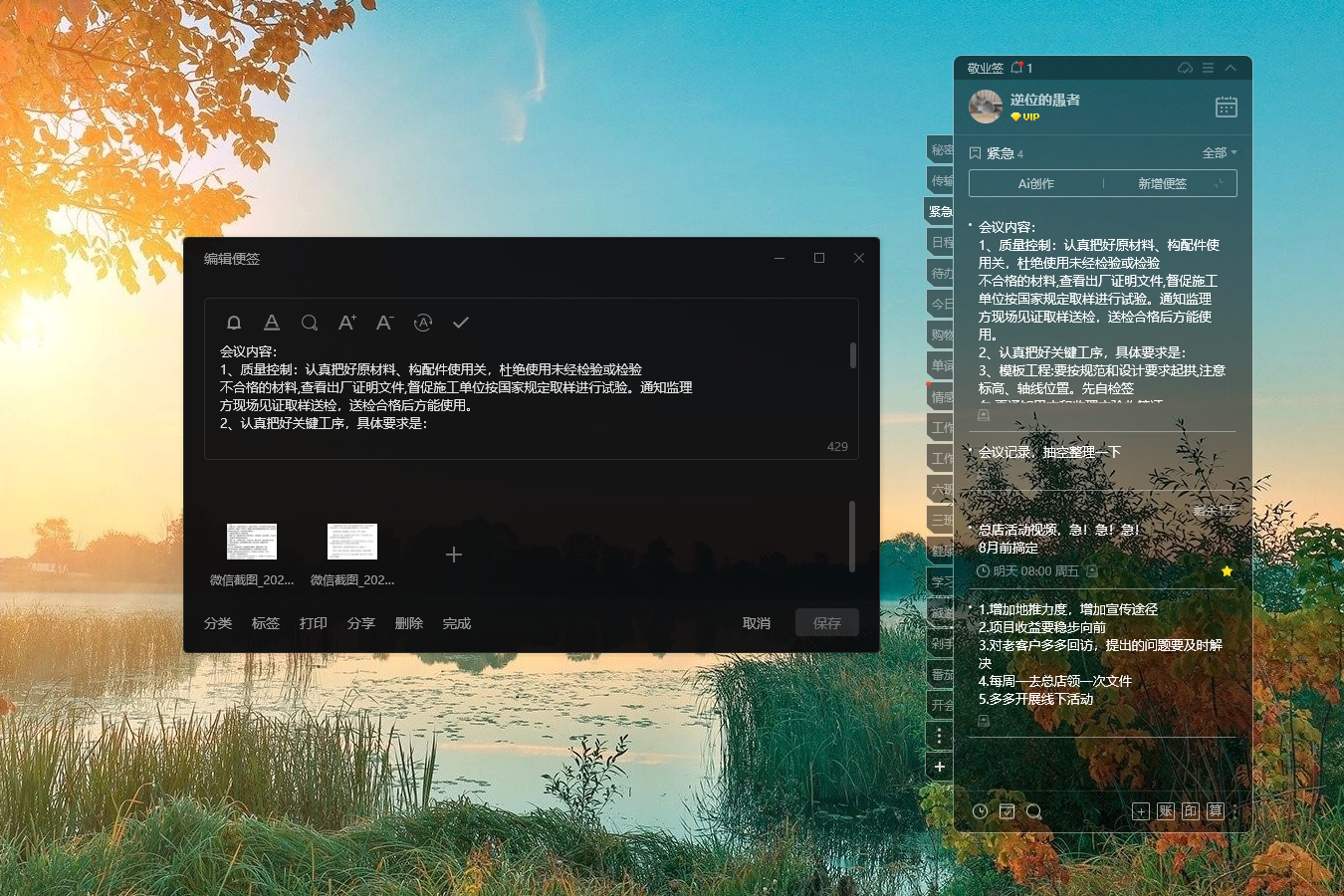Open the 算 calculator tool in panel footer
The width and height of the screenshot is (1344, 896).
point(1216,811)
